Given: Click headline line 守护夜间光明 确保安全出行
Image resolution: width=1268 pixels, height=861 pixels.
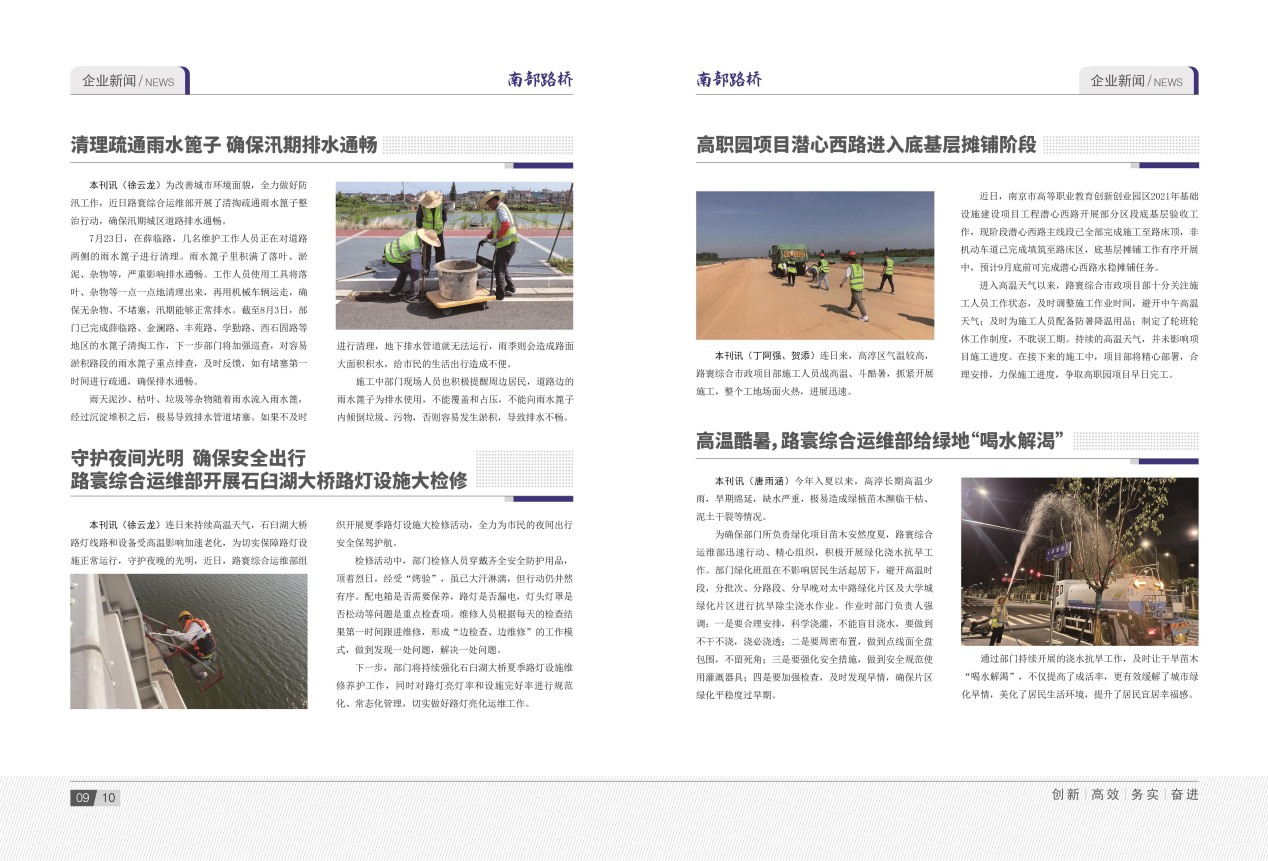Looking at the screenshot, I should tap(188, 458).
